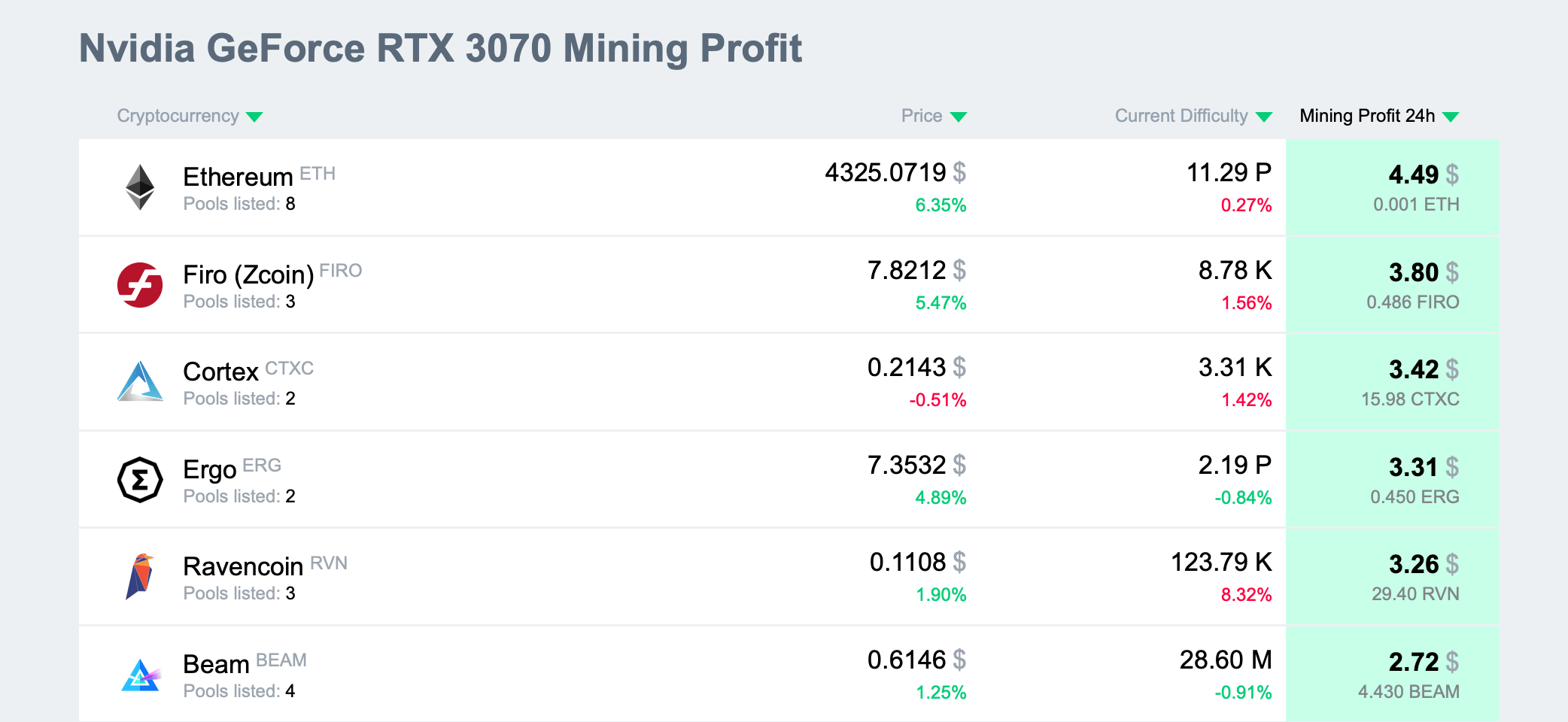
Task: Select the Mining Profit 24h column header
Action: [1367, 116]
